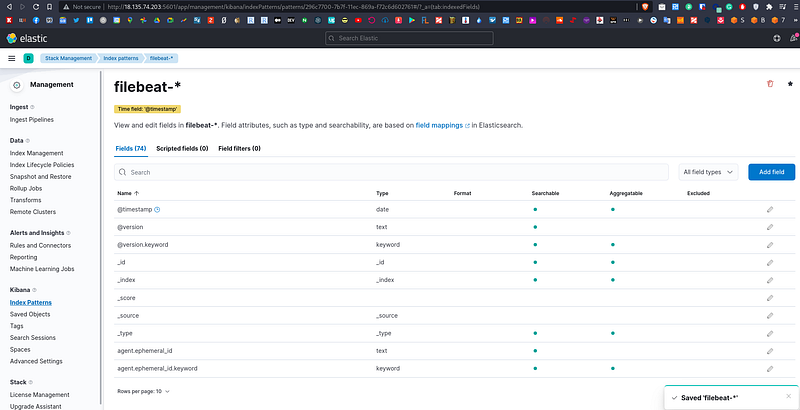Open the hamburger navigation menu

pos(12,58)
